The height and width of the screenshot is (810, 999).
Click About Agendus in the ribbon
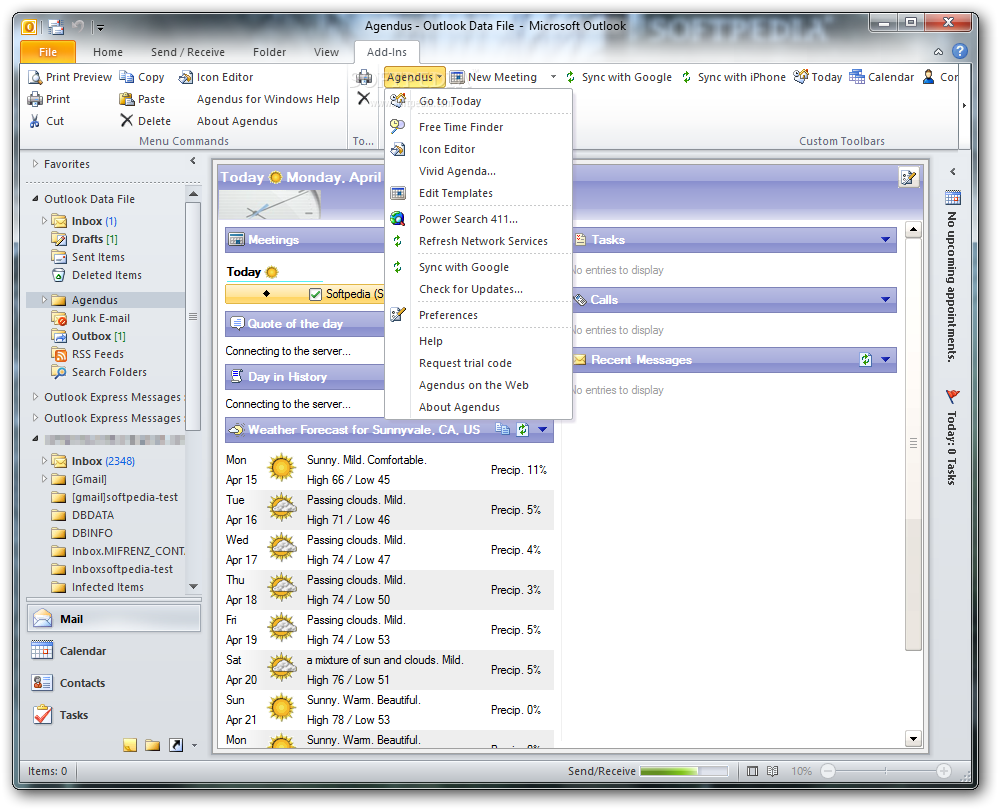(x=237, y=121)
